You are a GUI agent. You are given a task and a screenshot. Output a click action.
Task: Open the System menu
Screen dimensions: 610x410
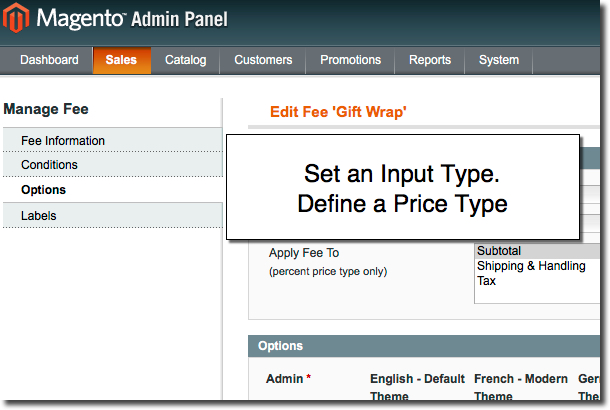tap(499, 60)
